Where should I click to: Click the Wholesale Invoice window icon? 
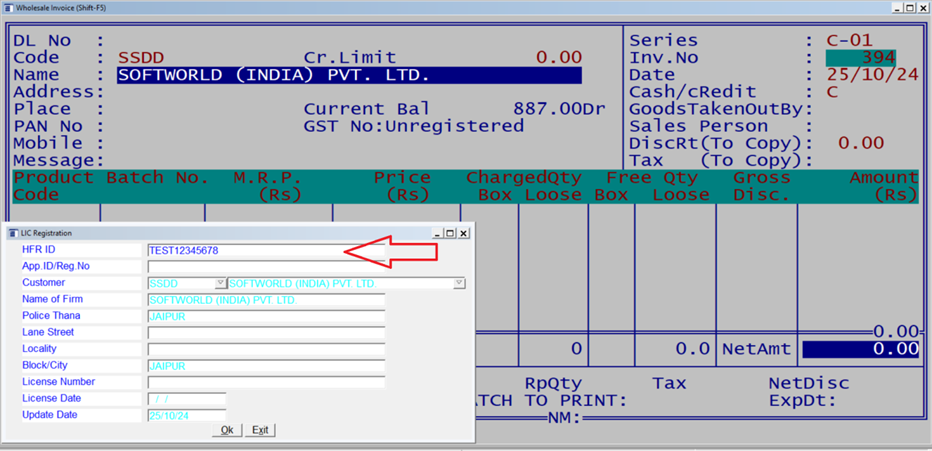[x=8, y=8]
